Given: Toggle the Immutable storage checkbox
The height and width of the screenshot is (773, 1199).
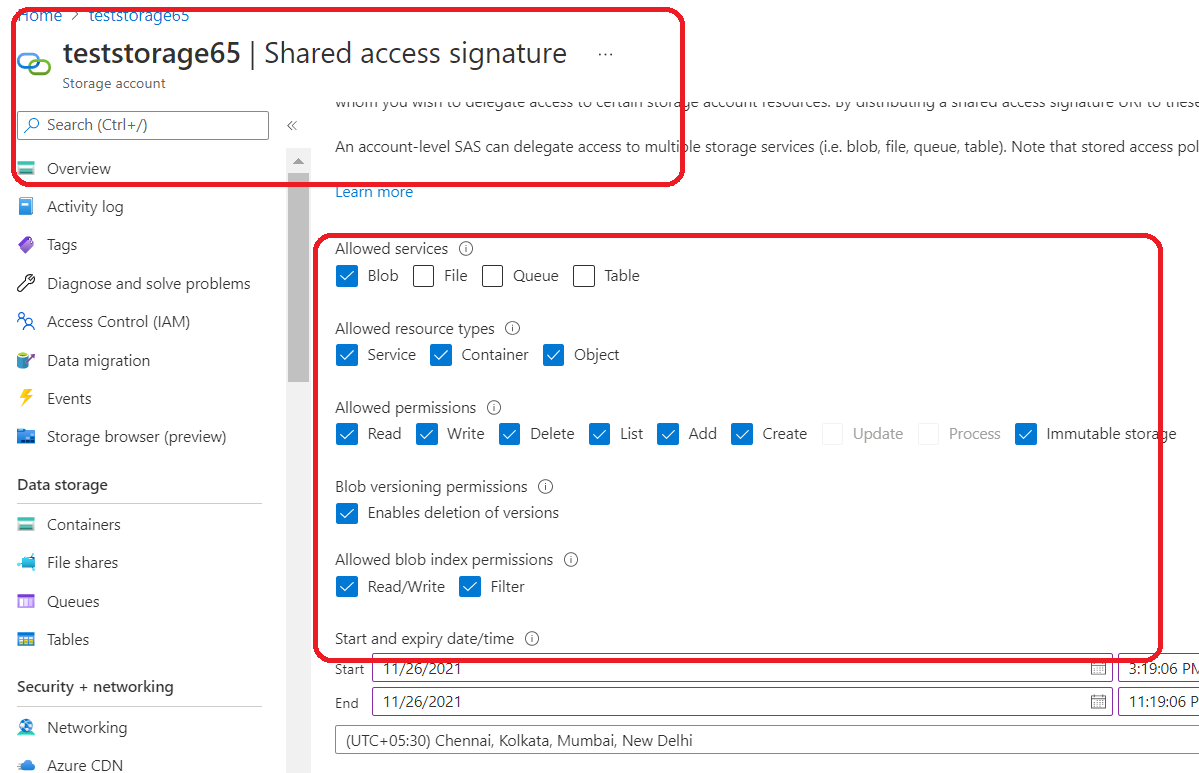Looking at the screenshot, I should 1026,434.
